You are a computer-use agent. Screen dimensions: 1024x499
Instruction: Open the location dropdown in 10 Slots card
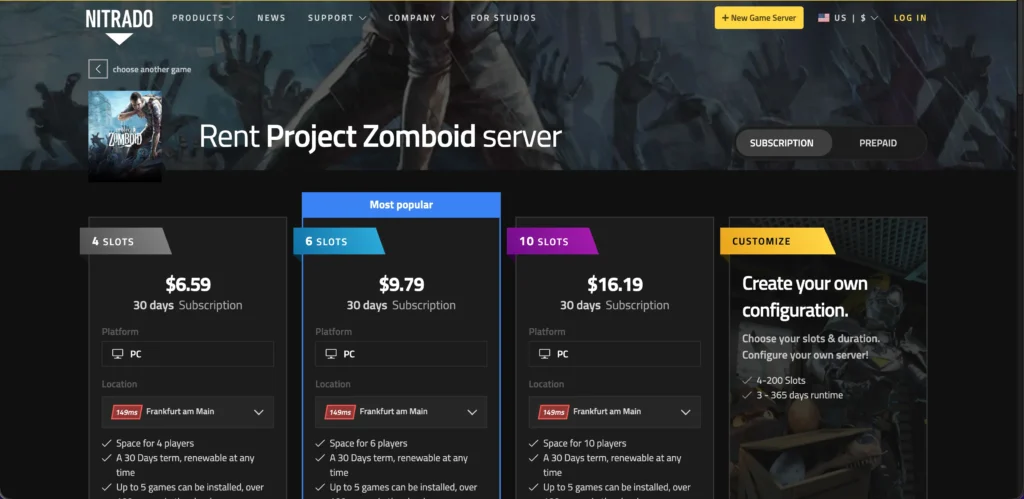615,412
